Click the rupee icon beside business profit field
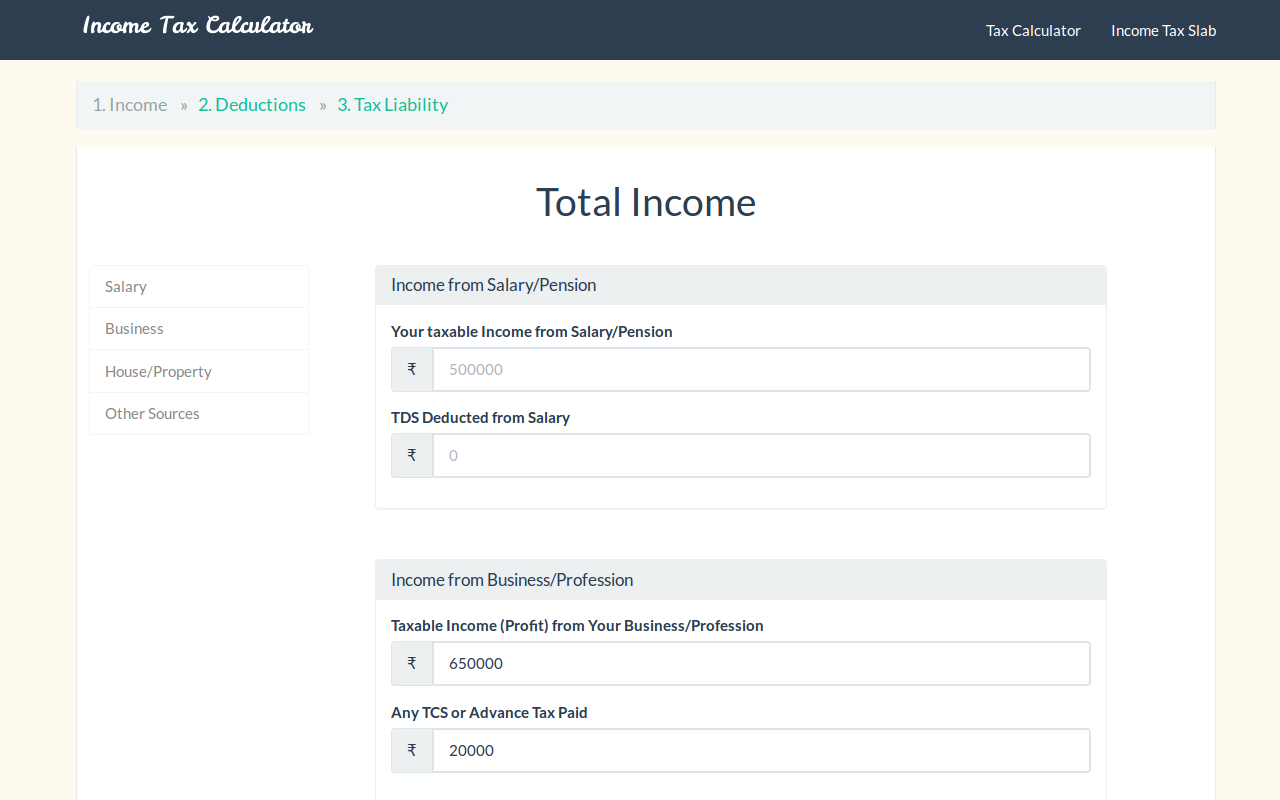This screenshot has height=800, width=1280. coord(412,663)
